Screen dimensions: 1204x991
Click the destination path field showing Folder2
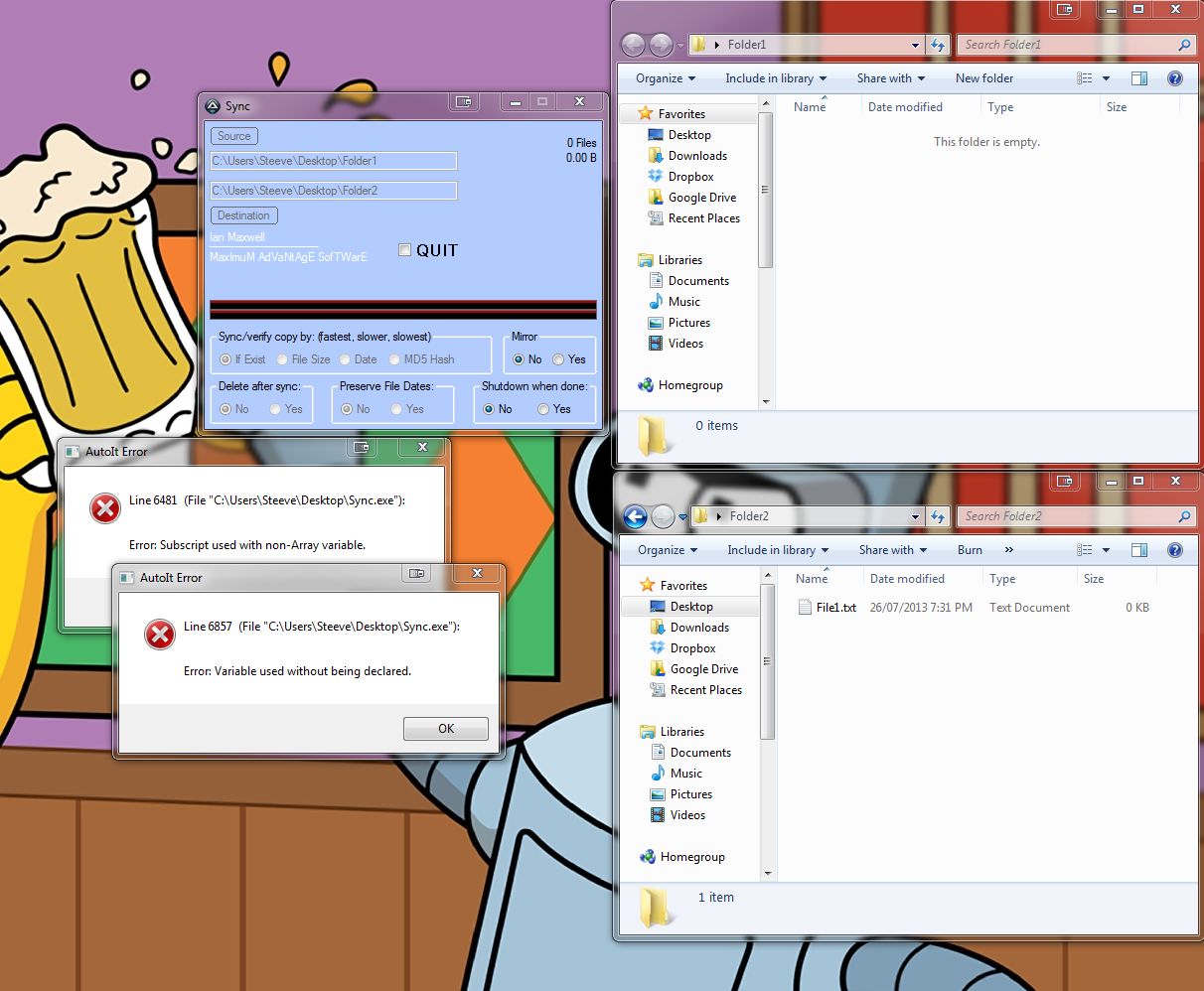point(334,191)
